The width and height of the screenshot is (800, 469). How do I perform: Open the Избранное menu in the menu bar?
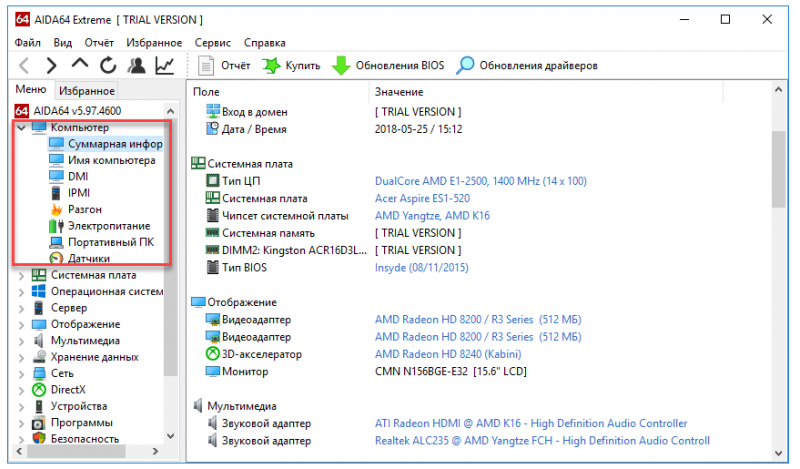pyautogui.click(x=154, y=43)
